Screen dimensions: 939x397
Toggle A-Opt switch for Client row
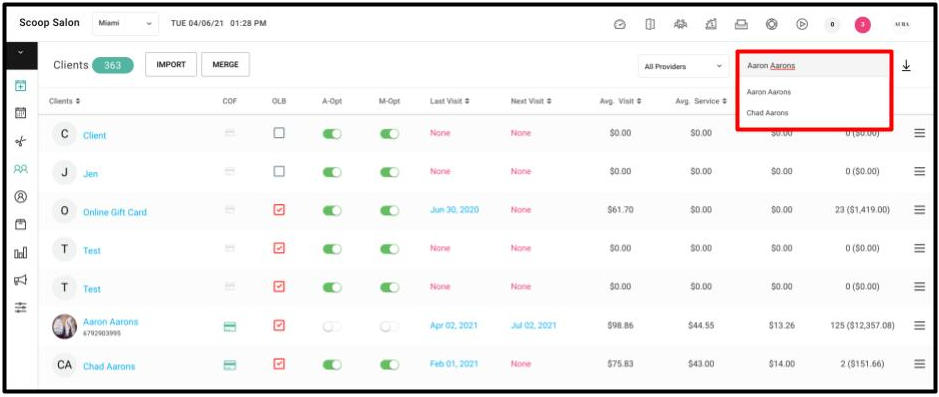click(332, 134)
